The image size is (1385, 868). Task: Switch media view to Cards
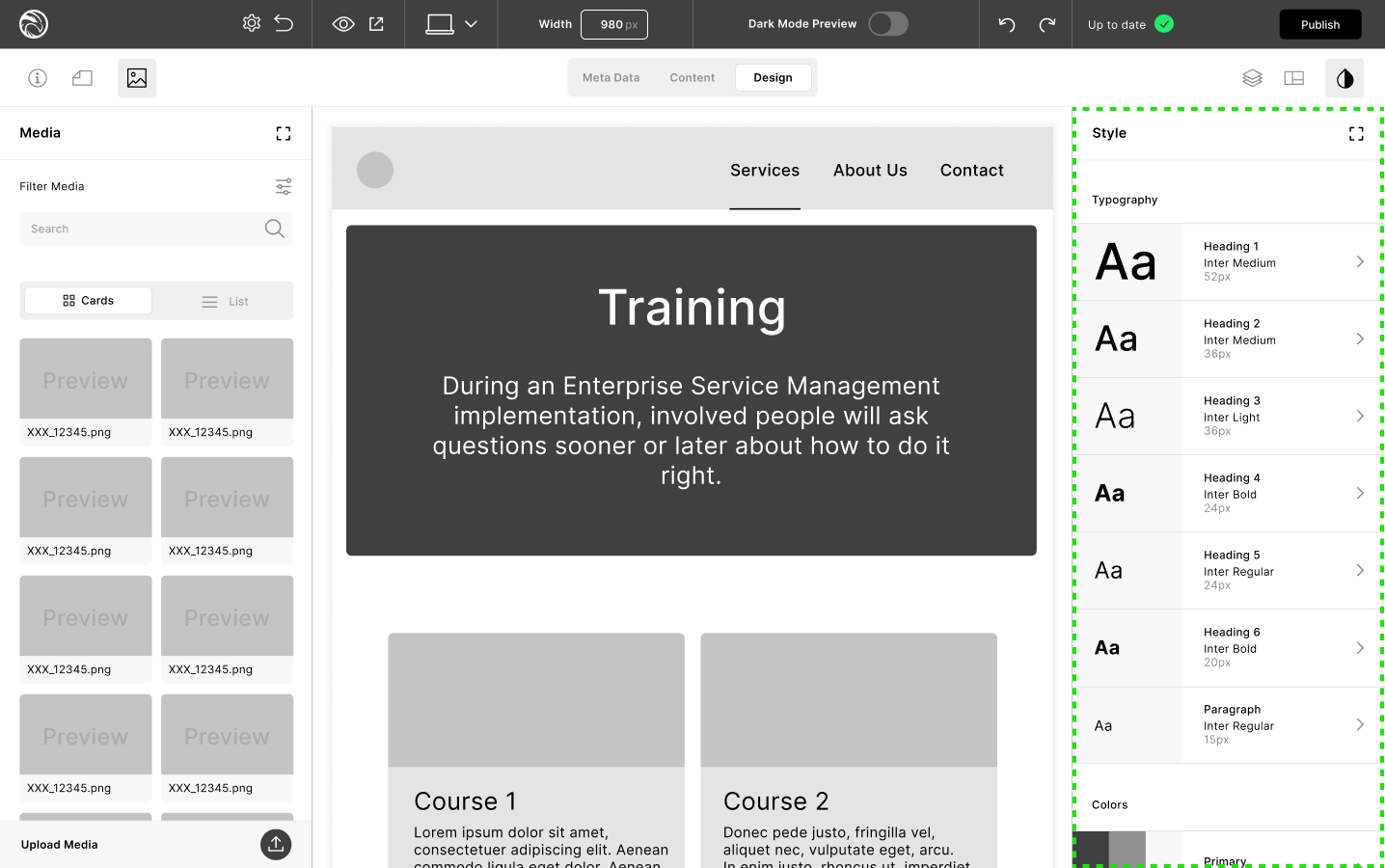tap(88, 301)
